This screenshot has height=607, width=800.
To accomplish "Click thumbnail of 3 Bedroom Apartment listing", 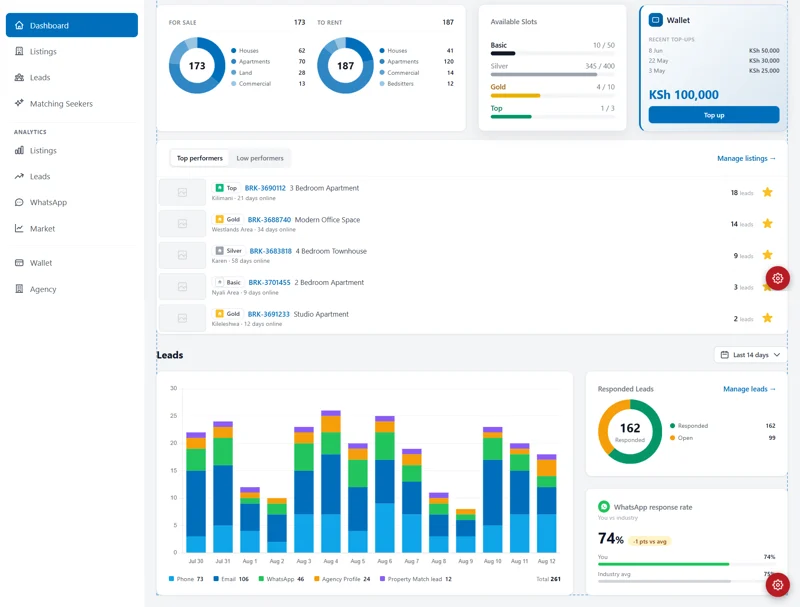I will [x=182, y=192].
